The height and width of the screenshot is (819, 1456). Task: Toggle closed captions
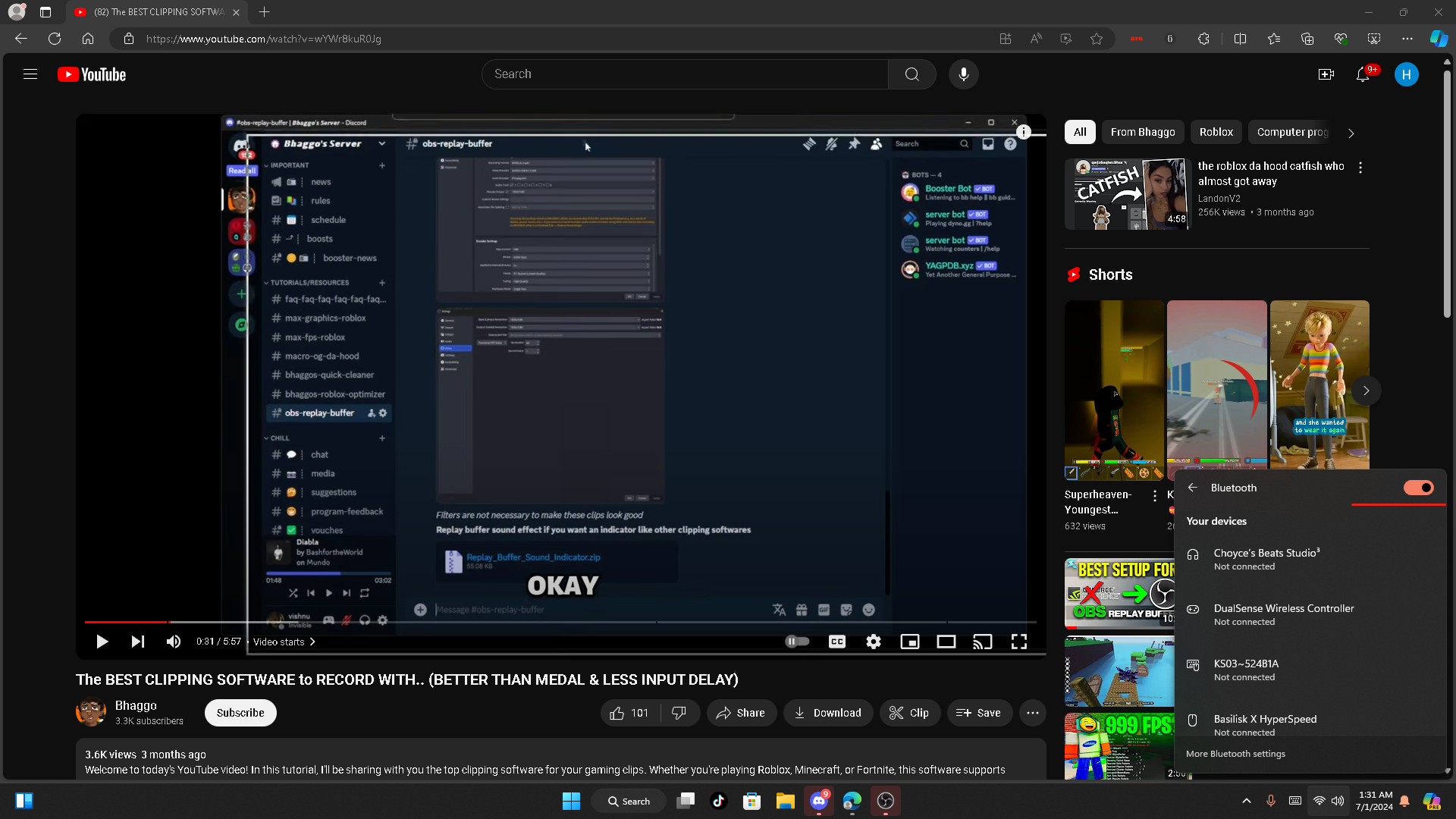837,642
